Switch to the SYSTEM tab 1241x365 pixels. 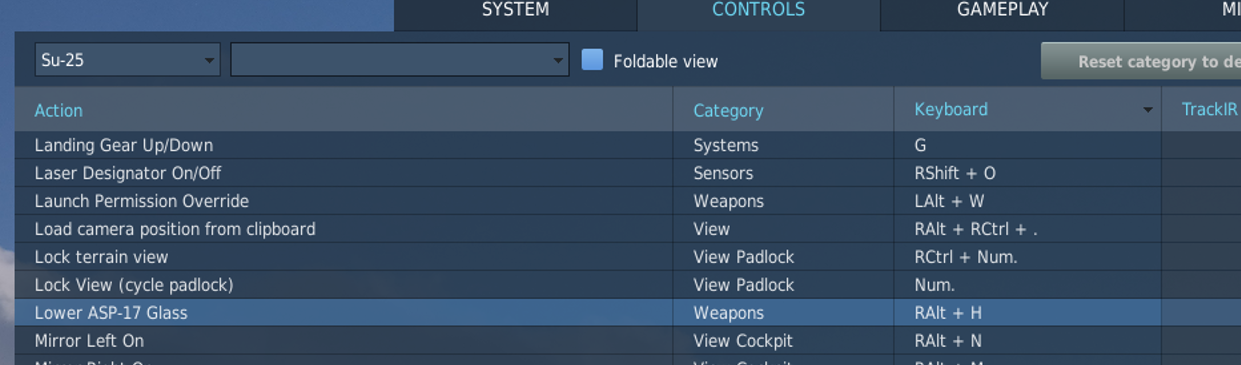click(x=515, y=11)
